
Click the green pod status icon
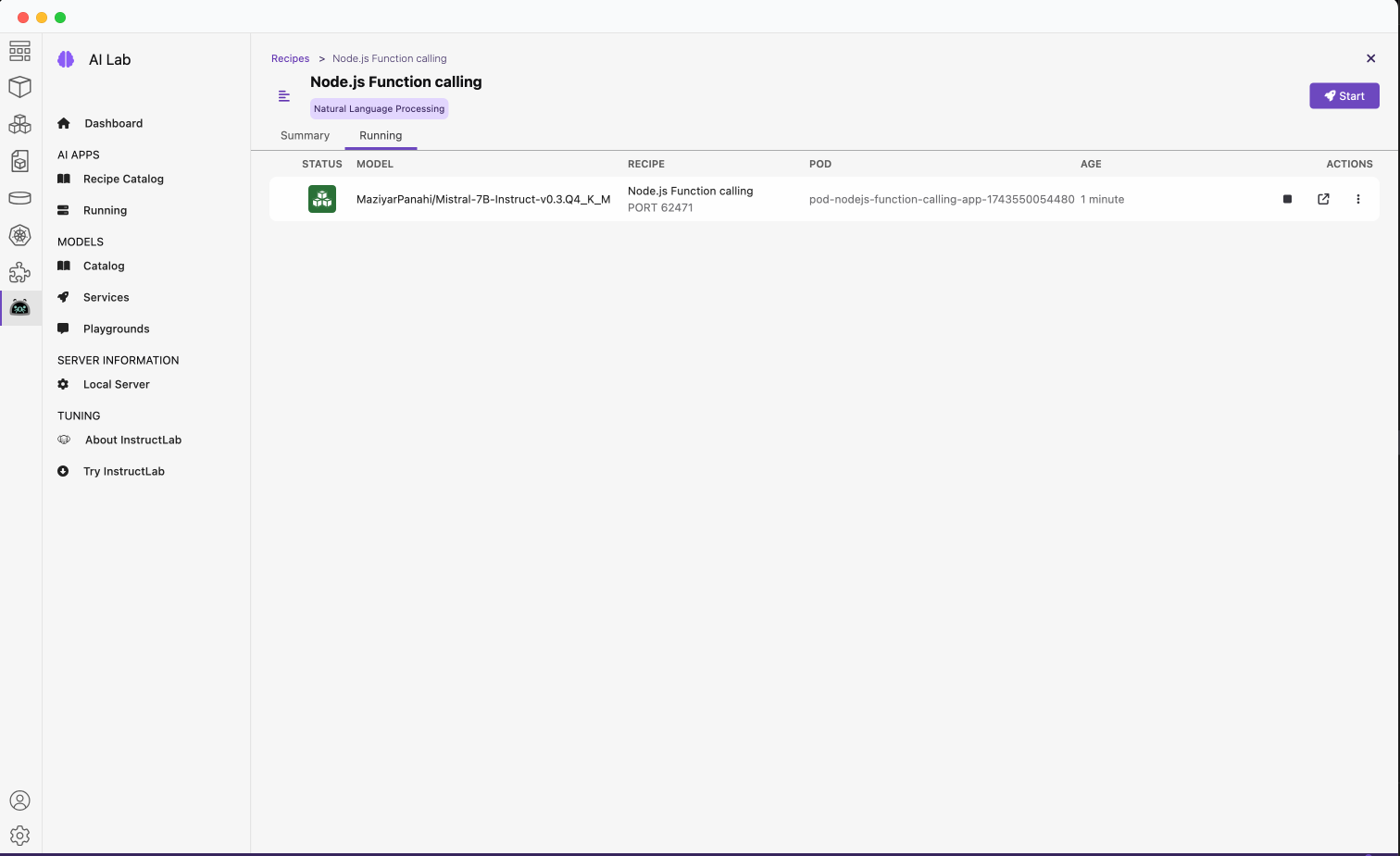[322, 199]
